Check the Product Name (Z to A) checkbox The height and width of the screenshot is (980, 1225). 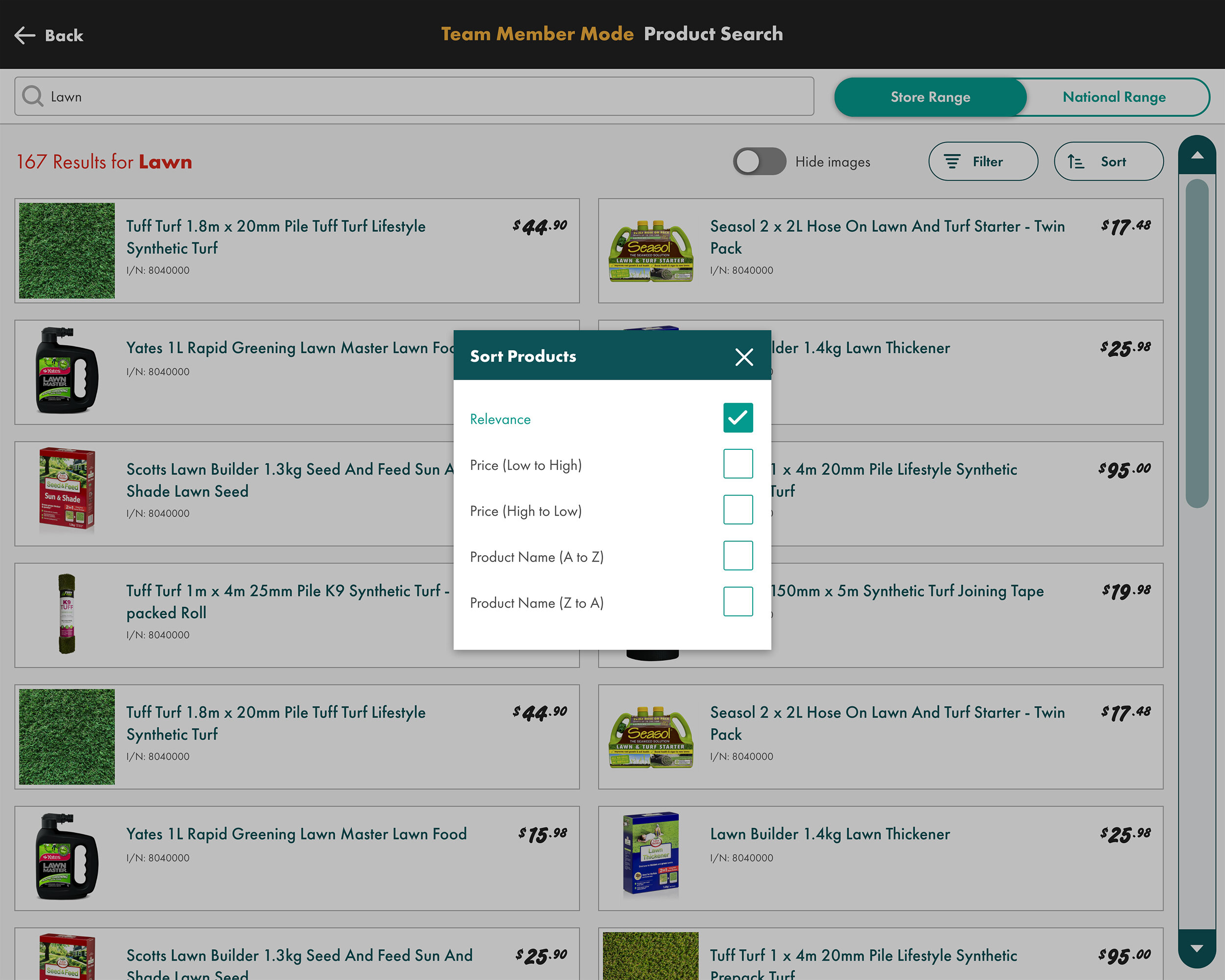pos(738,602)
